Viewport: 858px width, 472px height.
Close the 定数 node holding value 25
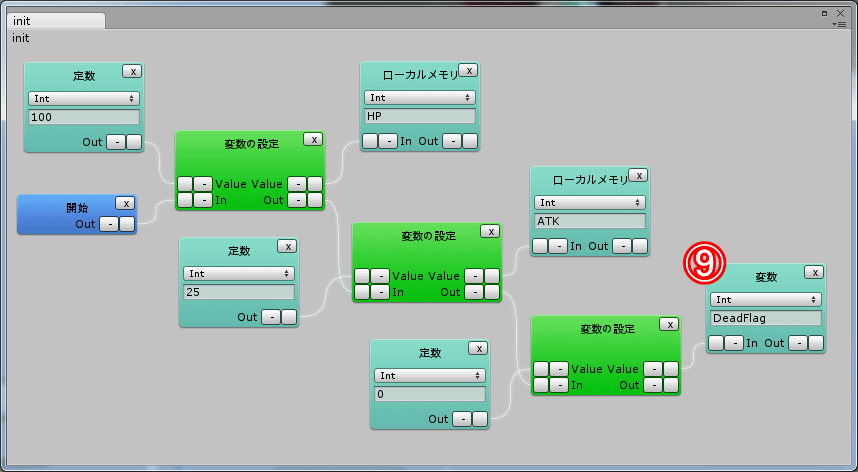point(287,246)
